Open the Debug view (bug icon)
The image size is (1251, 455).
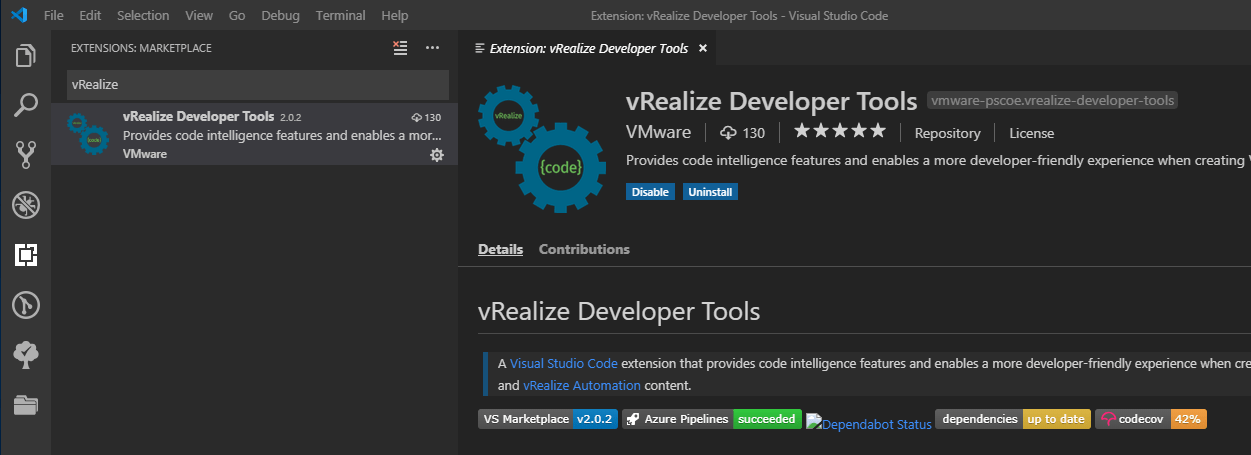pyautogui.click(x=25, y=205)
